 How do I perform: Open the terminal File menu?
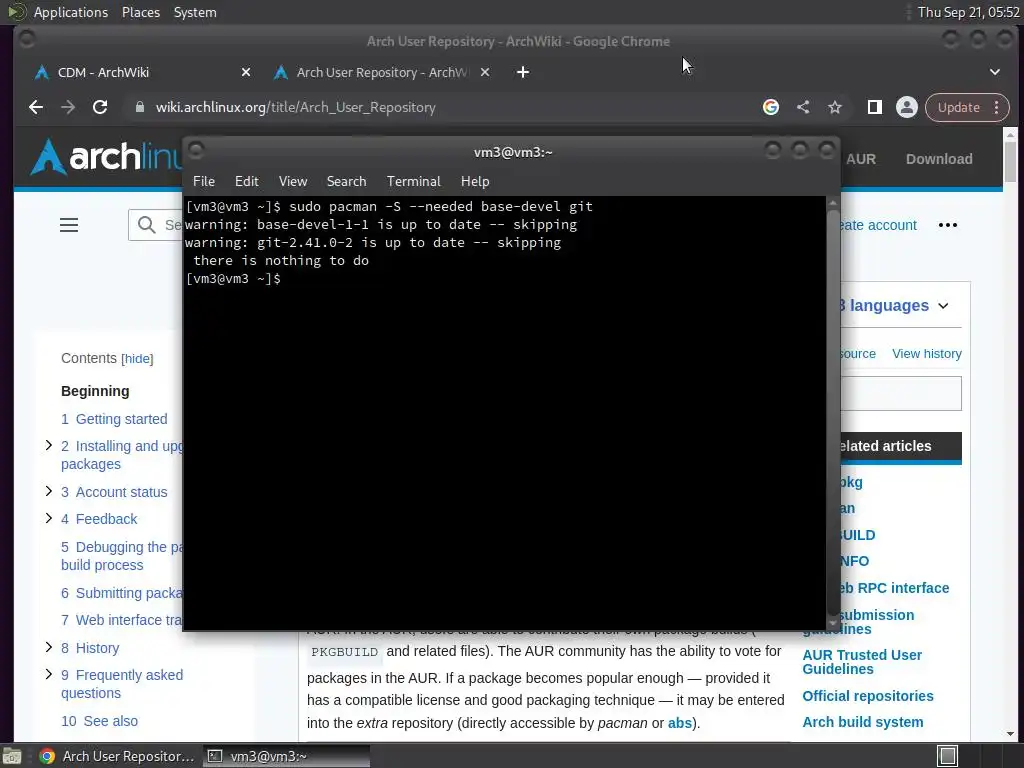tap(204, 181)
